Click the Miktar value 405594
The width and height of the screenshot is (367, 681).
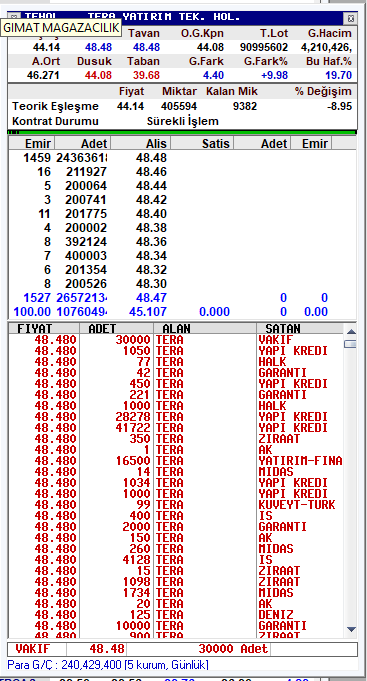point(179,106)
